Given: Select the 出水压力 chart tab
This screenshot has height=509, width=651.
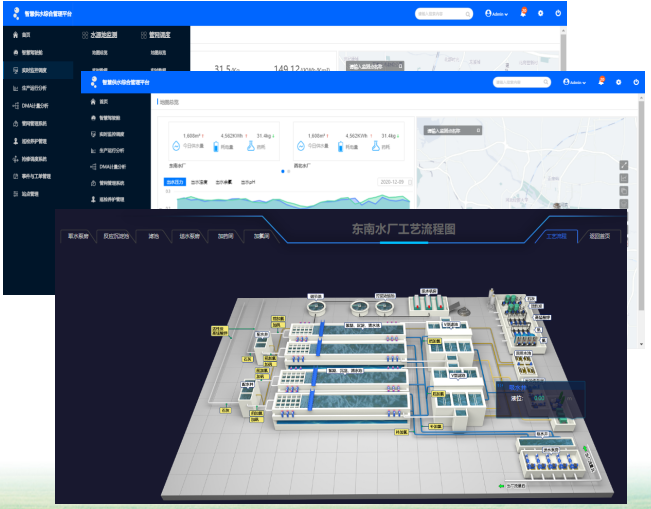Looking at the screenshot, I should tap(175, 182).
